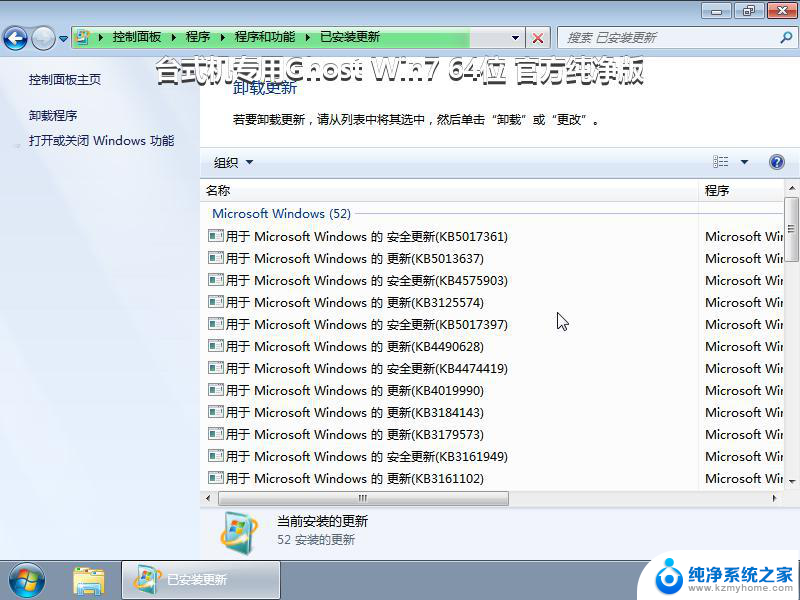This screenshot has height=600, width=800.
Task: Open 控制面板主页 link
Action: [x=65, y=80]
